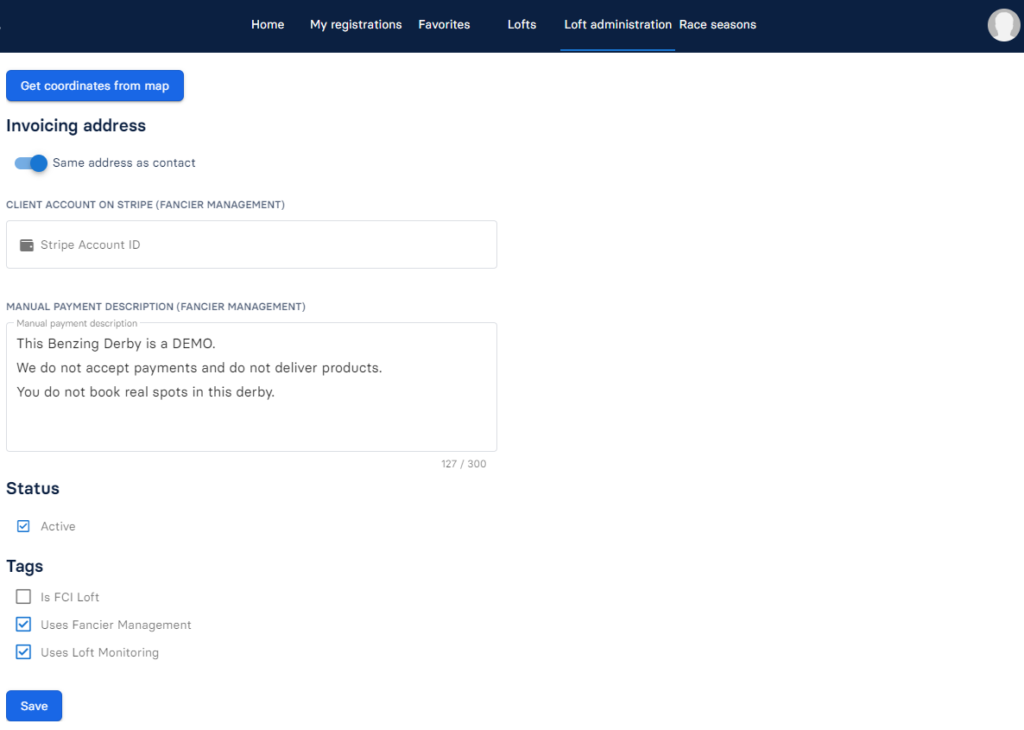
Task: Go to the Home page
Action: point(267,25)
